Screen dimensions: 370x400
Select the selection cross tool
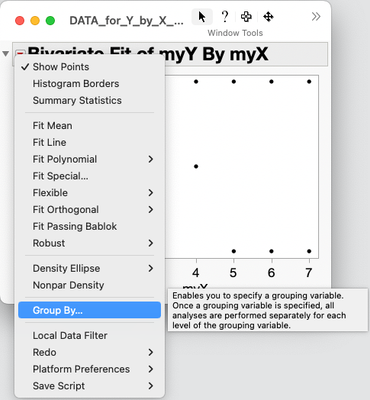(246, 16)
